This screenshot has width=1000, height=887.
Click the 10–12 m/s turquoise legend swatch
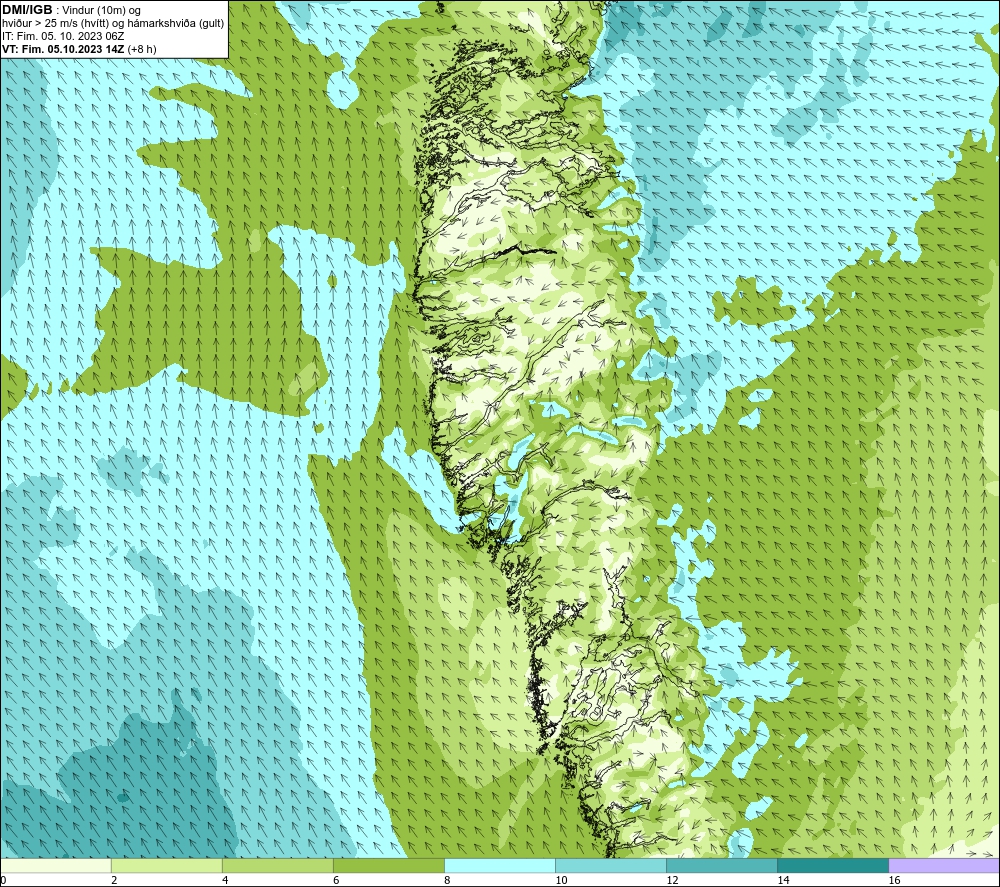pos(610,865)
